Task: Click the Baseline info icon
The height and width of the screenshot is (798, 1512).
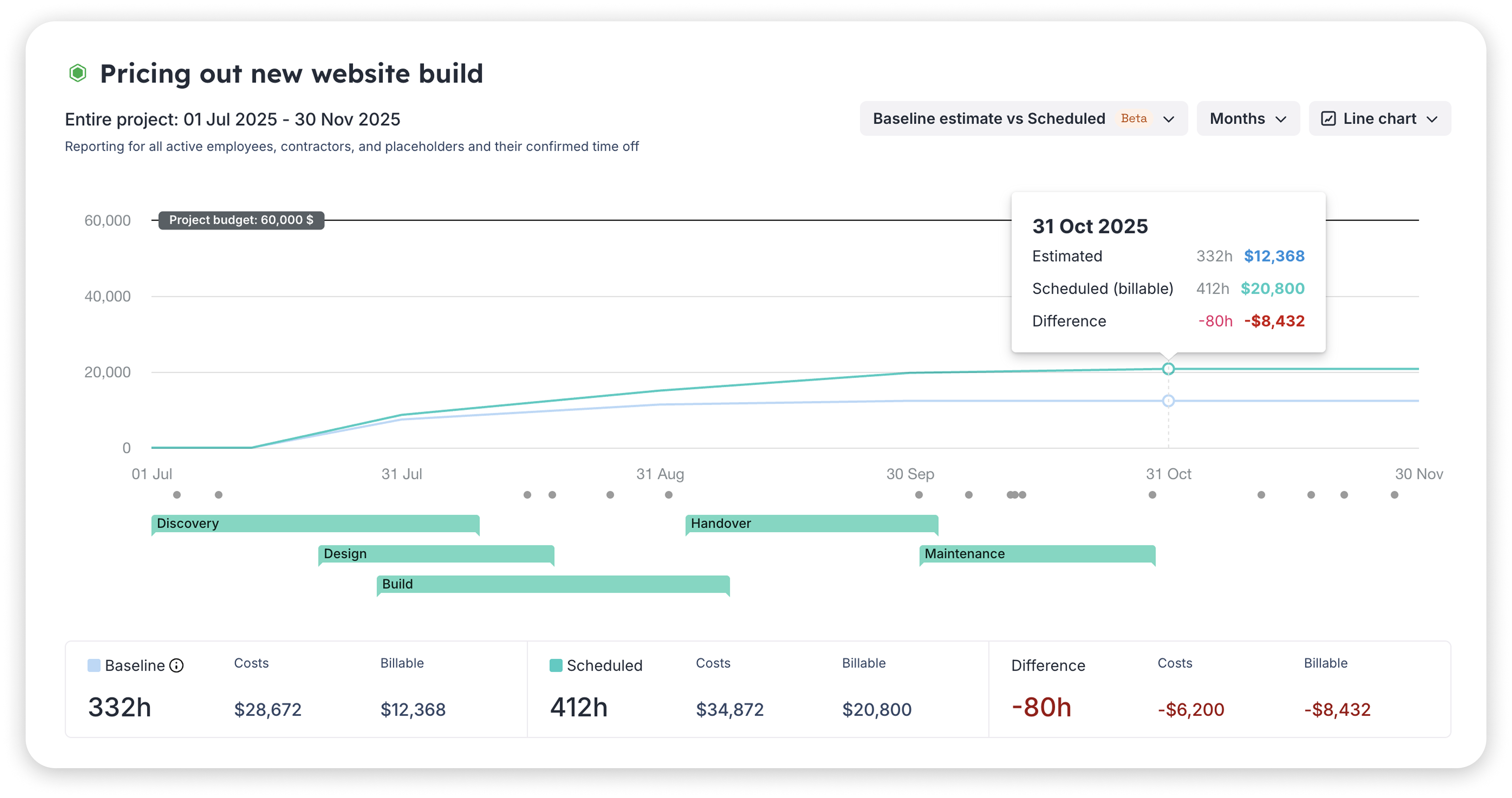Action: tap(176, 666)
